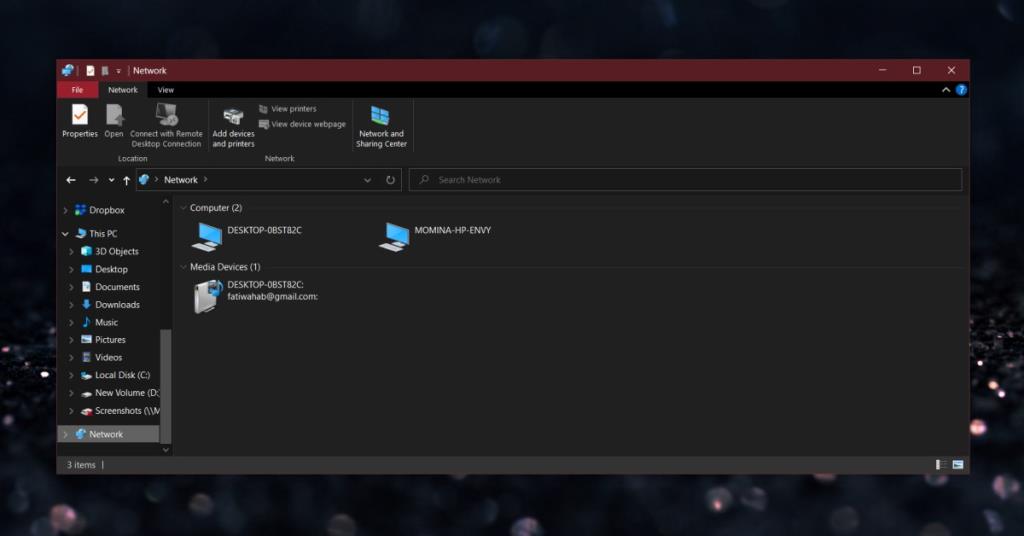Maximize the Network window

coord(917,71)
